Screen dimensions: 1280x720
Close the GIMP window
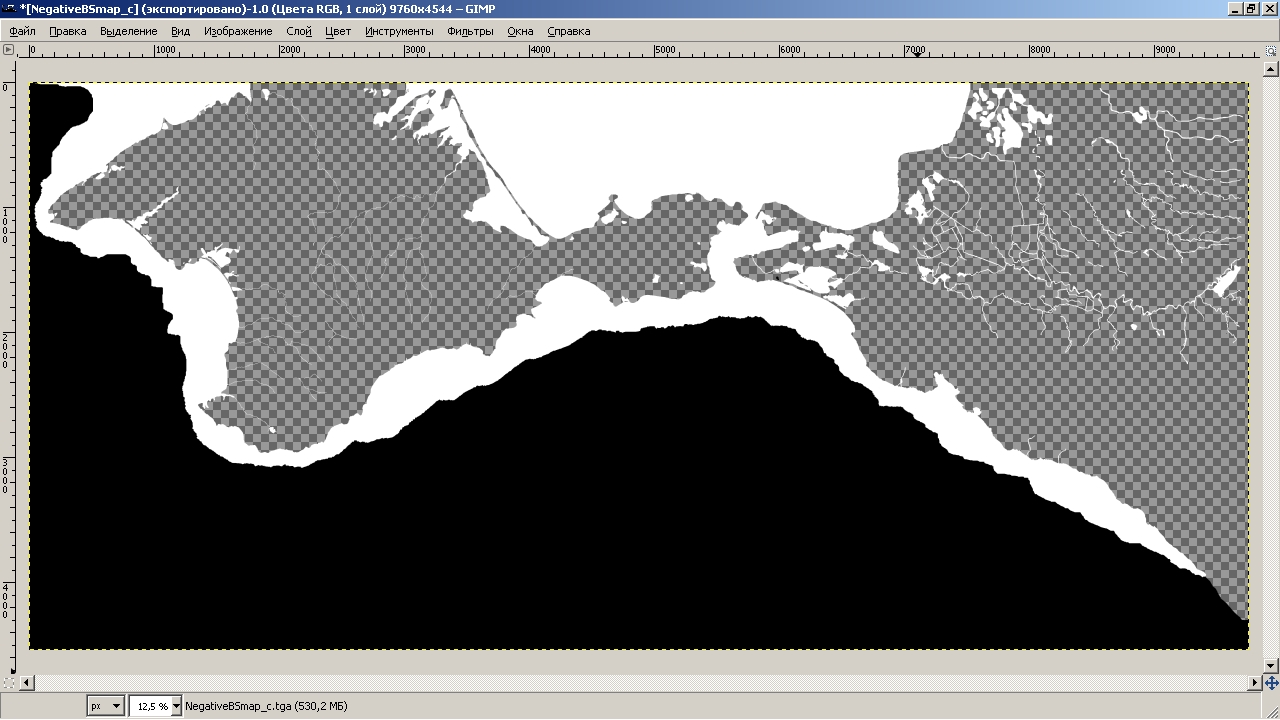1268,9
